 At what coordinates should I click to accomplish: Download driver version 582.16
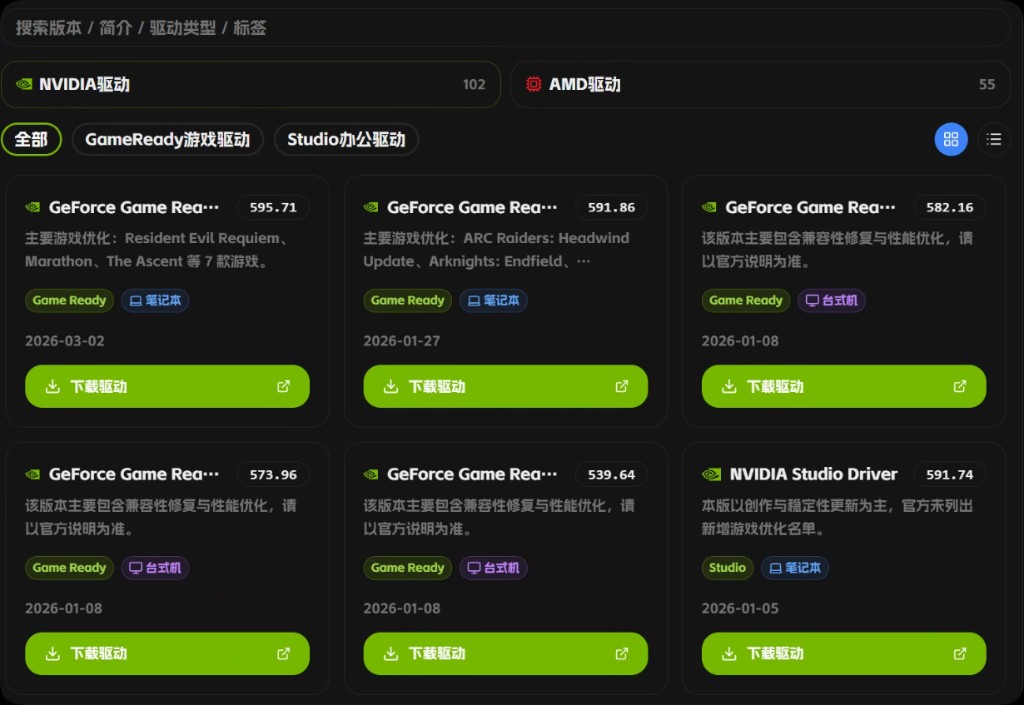(844, 386)
